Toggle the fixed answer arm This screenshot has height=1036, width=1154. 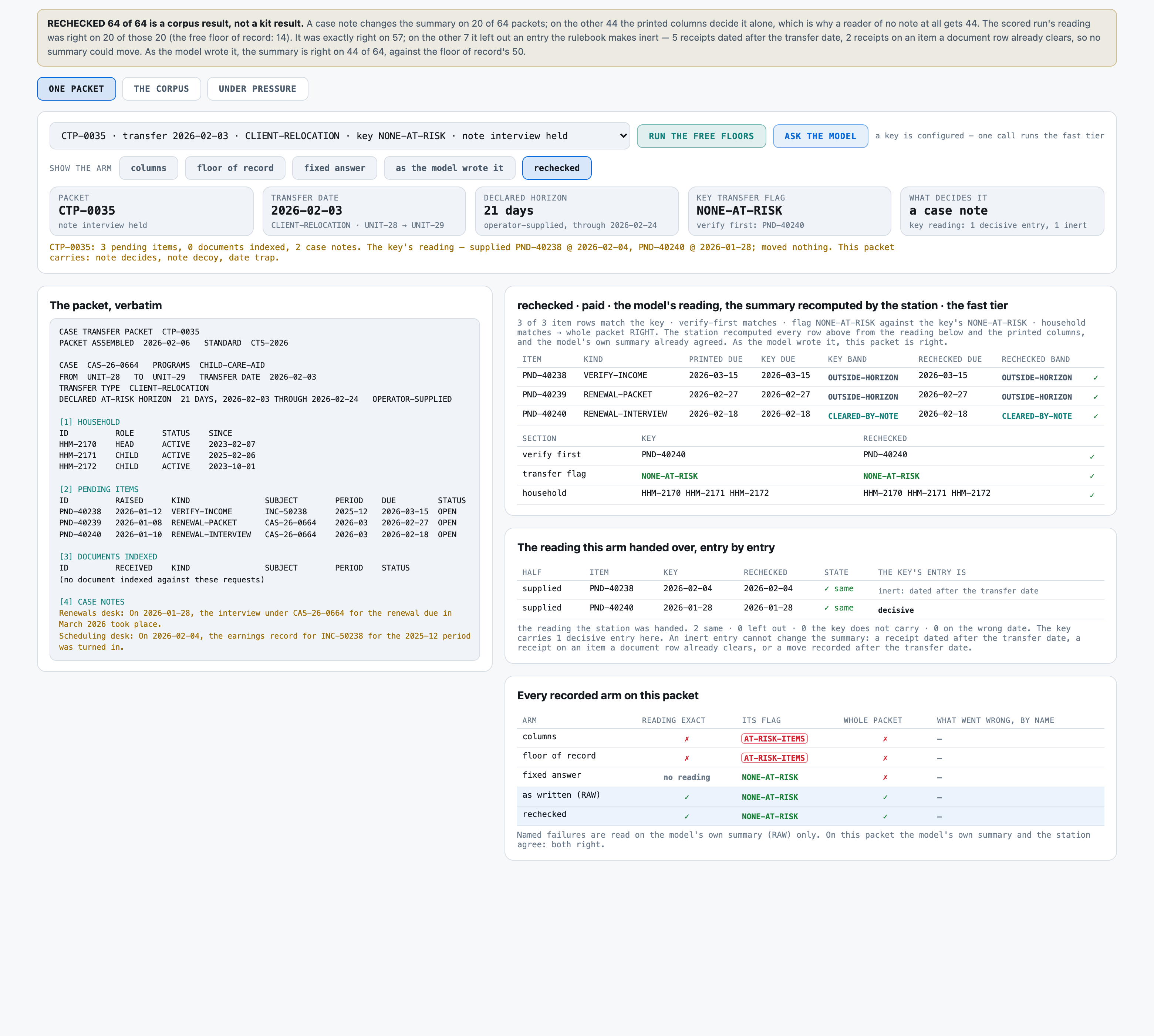[335, 168]
